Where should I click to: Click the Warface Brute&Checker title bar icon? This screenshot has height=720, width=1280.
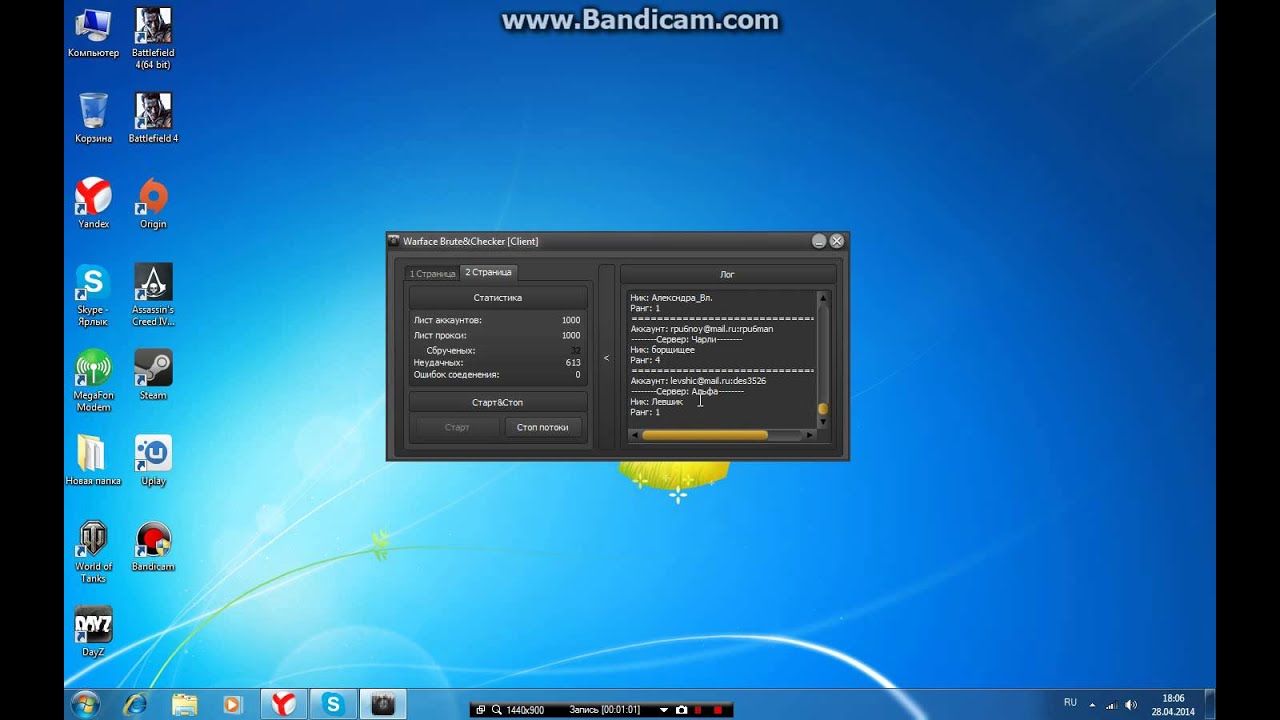(394, 241)
